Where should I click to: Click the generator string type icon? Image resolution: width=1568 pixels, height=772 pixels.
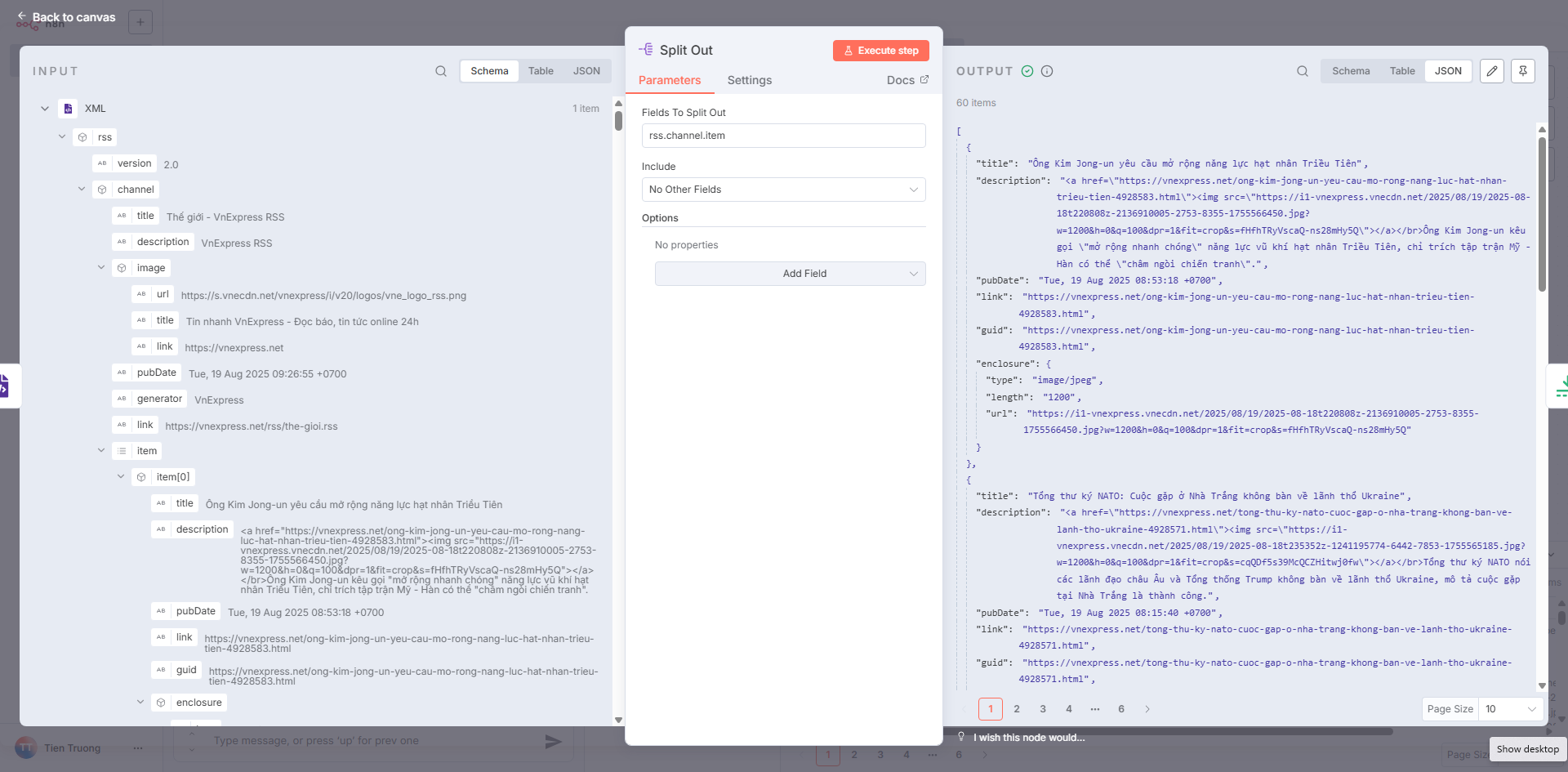pyautogui.click(x=122, y=399)
